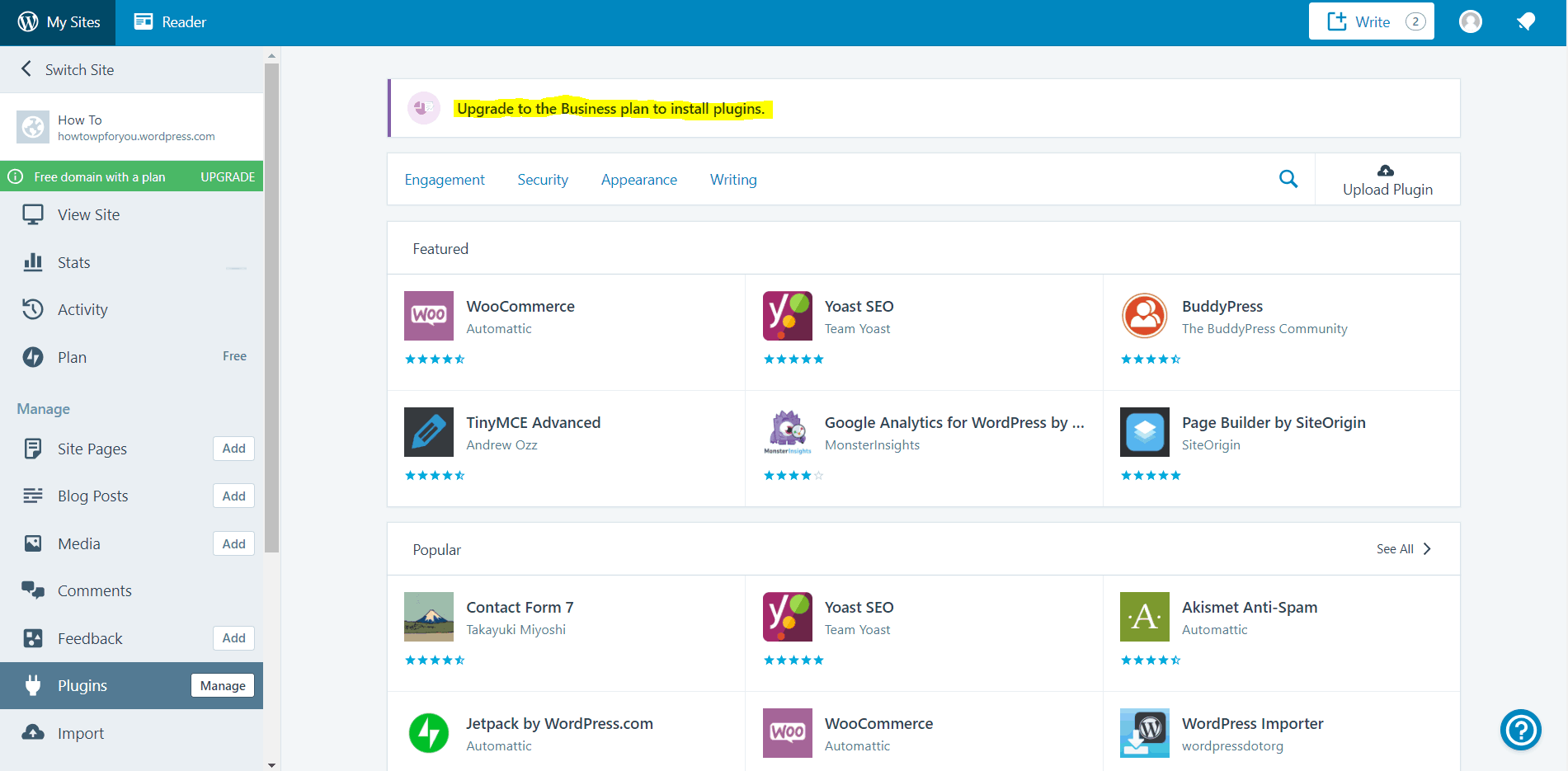Click the plugin search magnifier icon
The height and width of the screenshot is (771, 1568).
1288,179
